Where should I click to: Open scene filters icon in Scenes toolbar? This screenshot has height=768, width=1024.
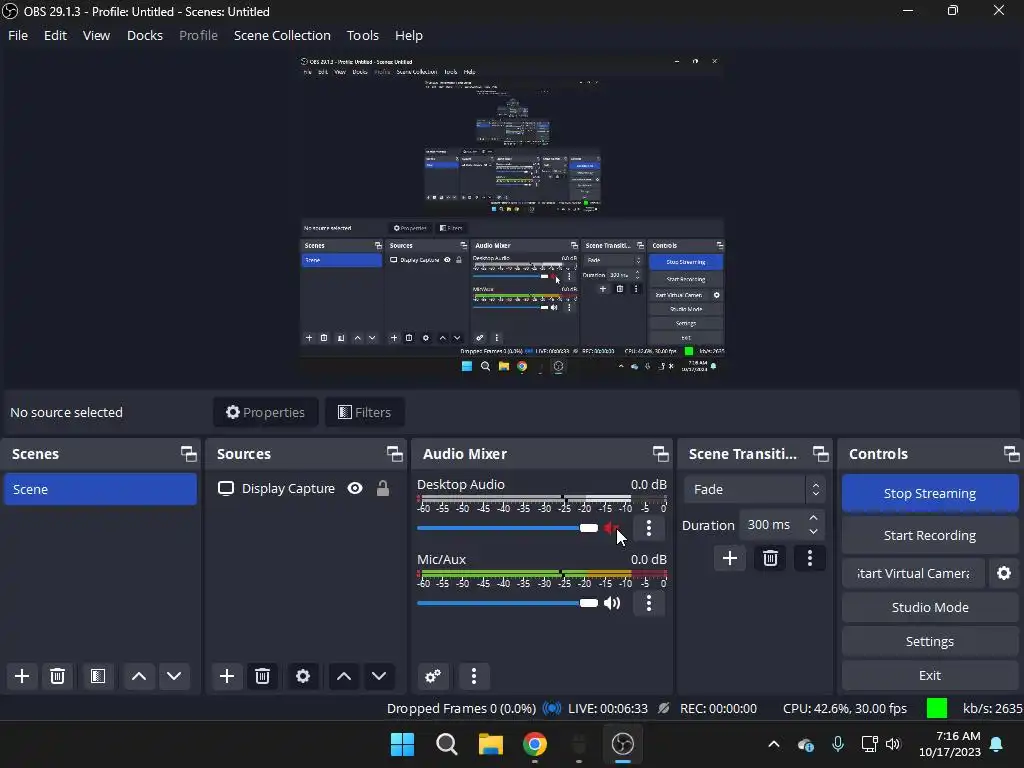click(x=98, y=676)
